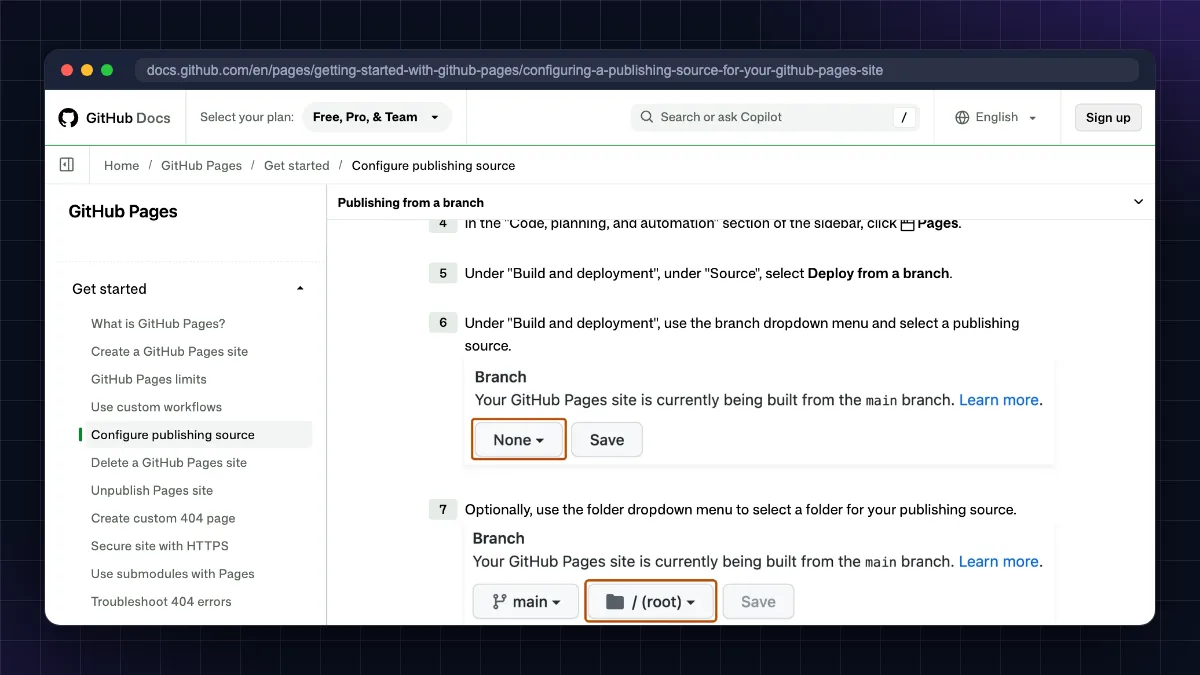Click the green maximize window dot
Image resolution: width=1200 pixels, height=675 pixels.
[107, 70]
